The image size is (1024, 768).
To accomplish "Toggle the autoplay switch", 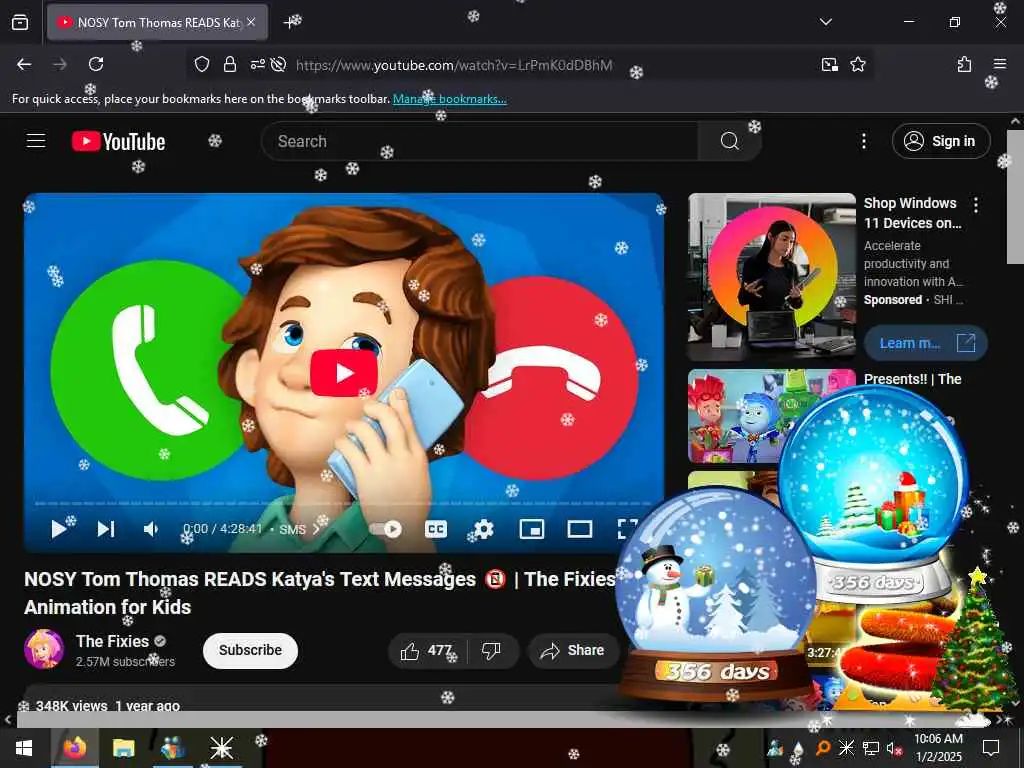I will pyautogui.click(x=385, y=529).
